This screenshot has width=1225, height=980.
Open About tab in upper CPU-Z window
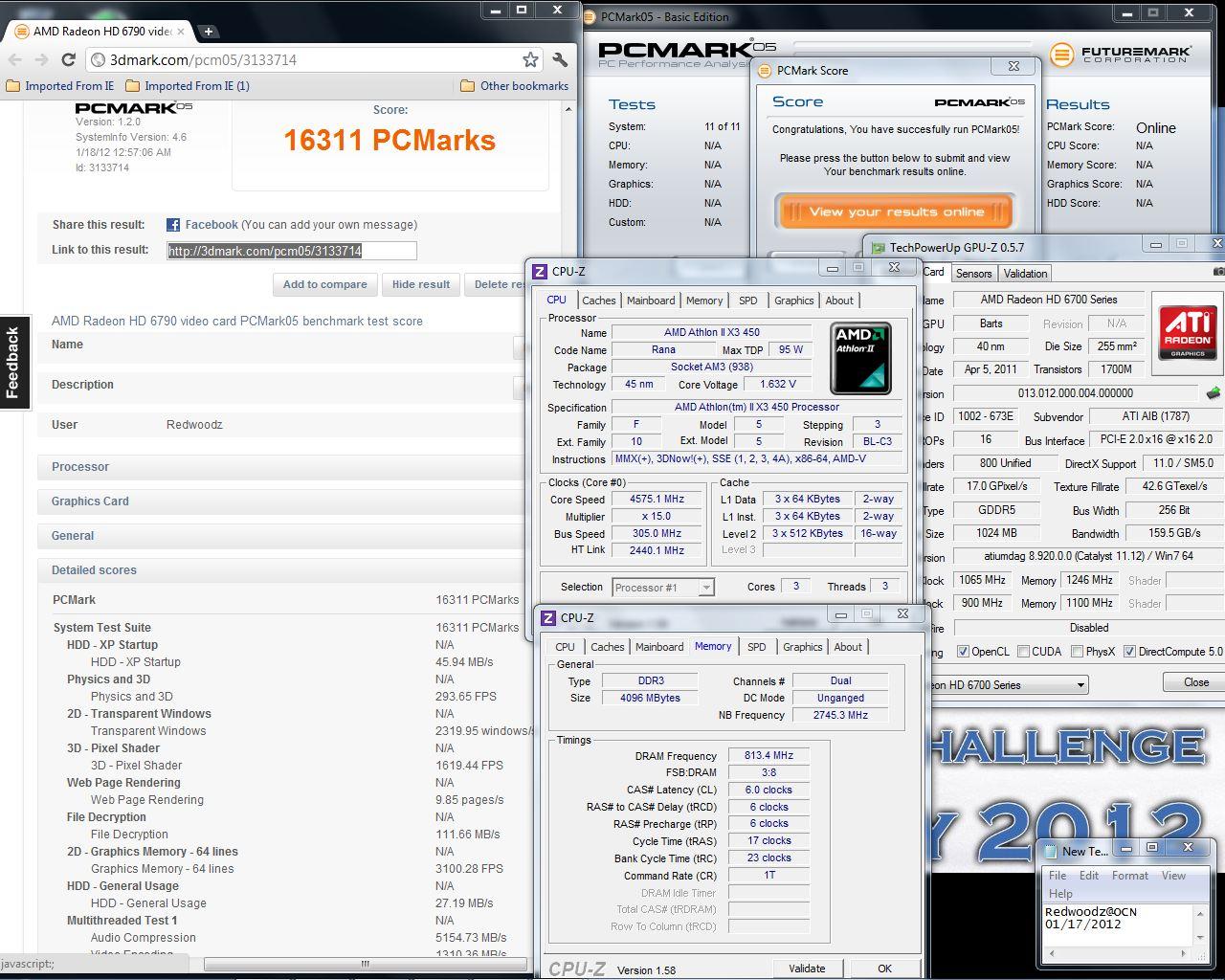[839, 301]
